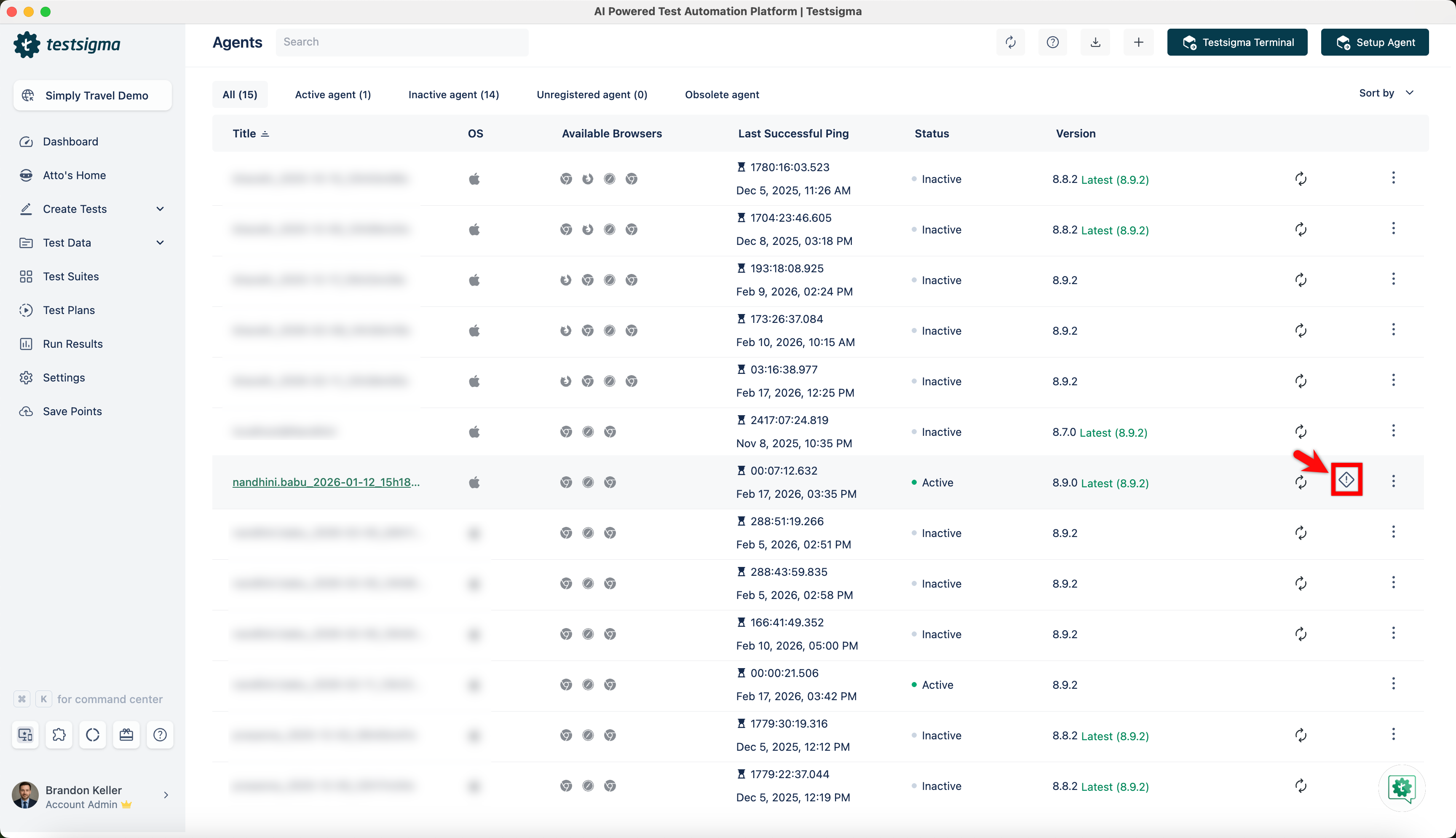Click the agents Search field

tap(401, 42)
